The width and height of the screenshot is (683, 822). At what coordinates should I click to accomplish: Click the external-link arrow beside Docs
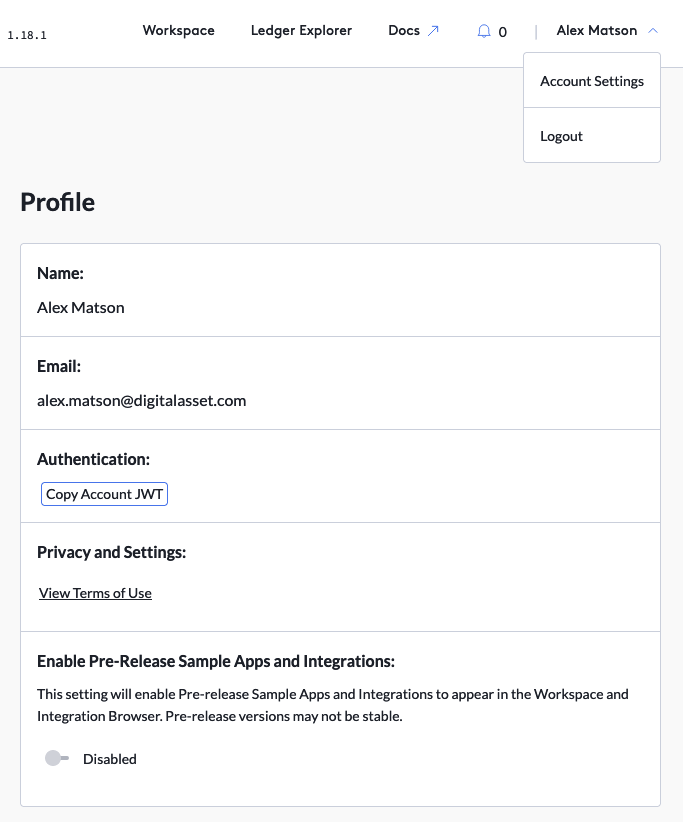pos(433,31)
